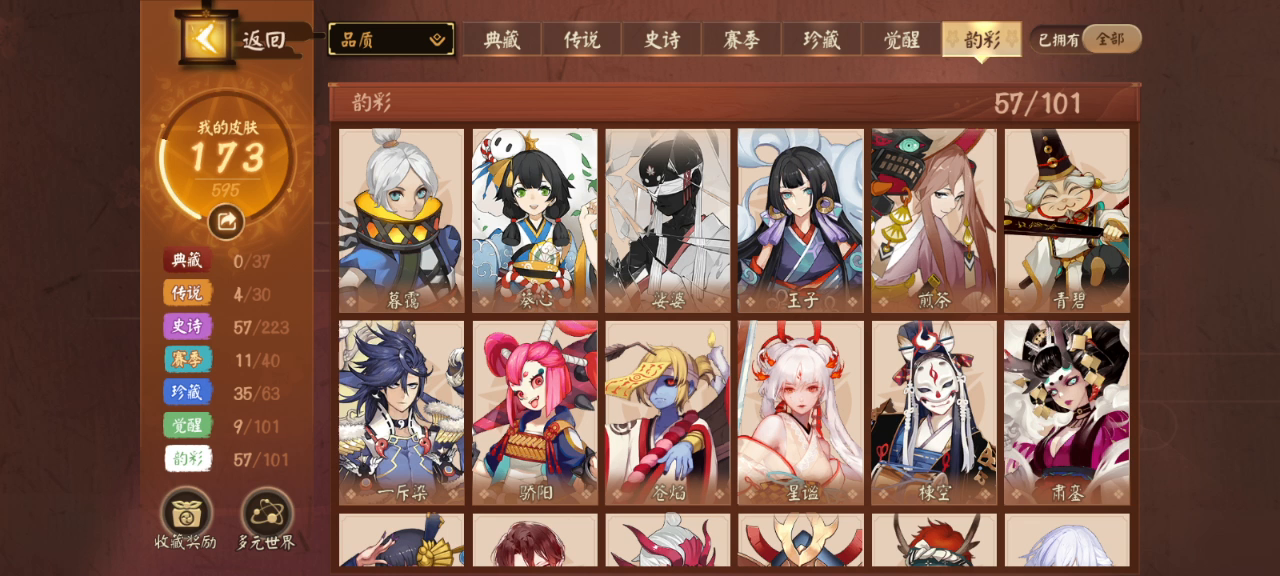
Task: Select the 韵彩 category badge in sidebar
Action: coord(188,459)
